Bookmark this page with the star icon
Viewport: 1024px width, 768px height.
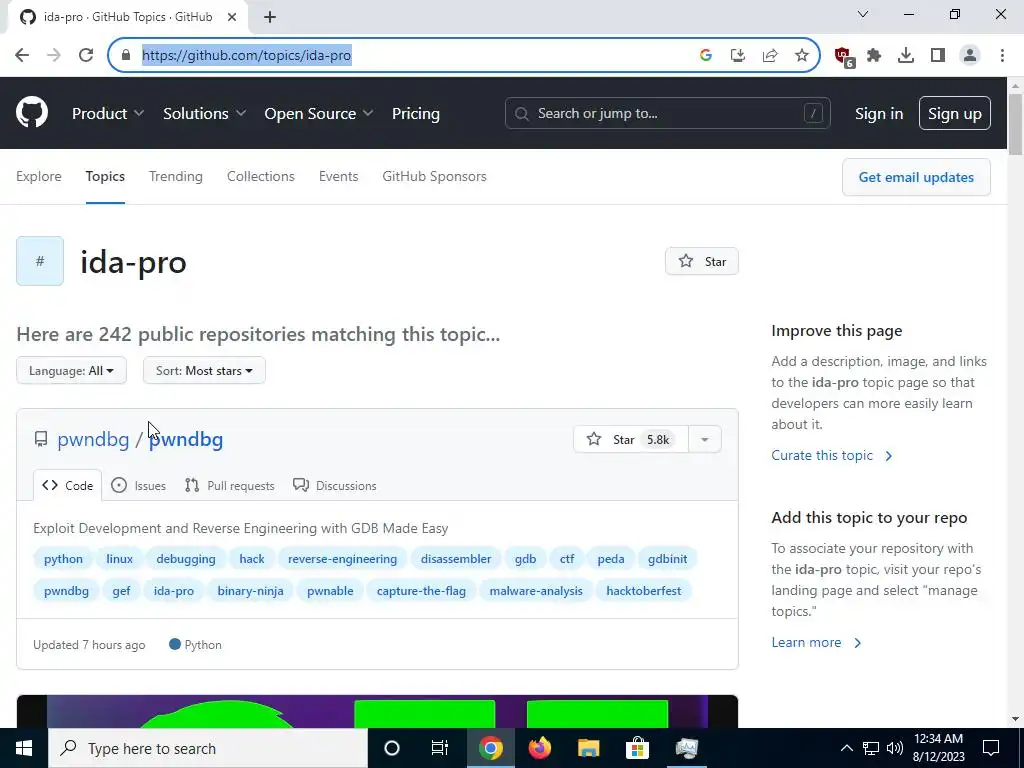tap(802, 56)
